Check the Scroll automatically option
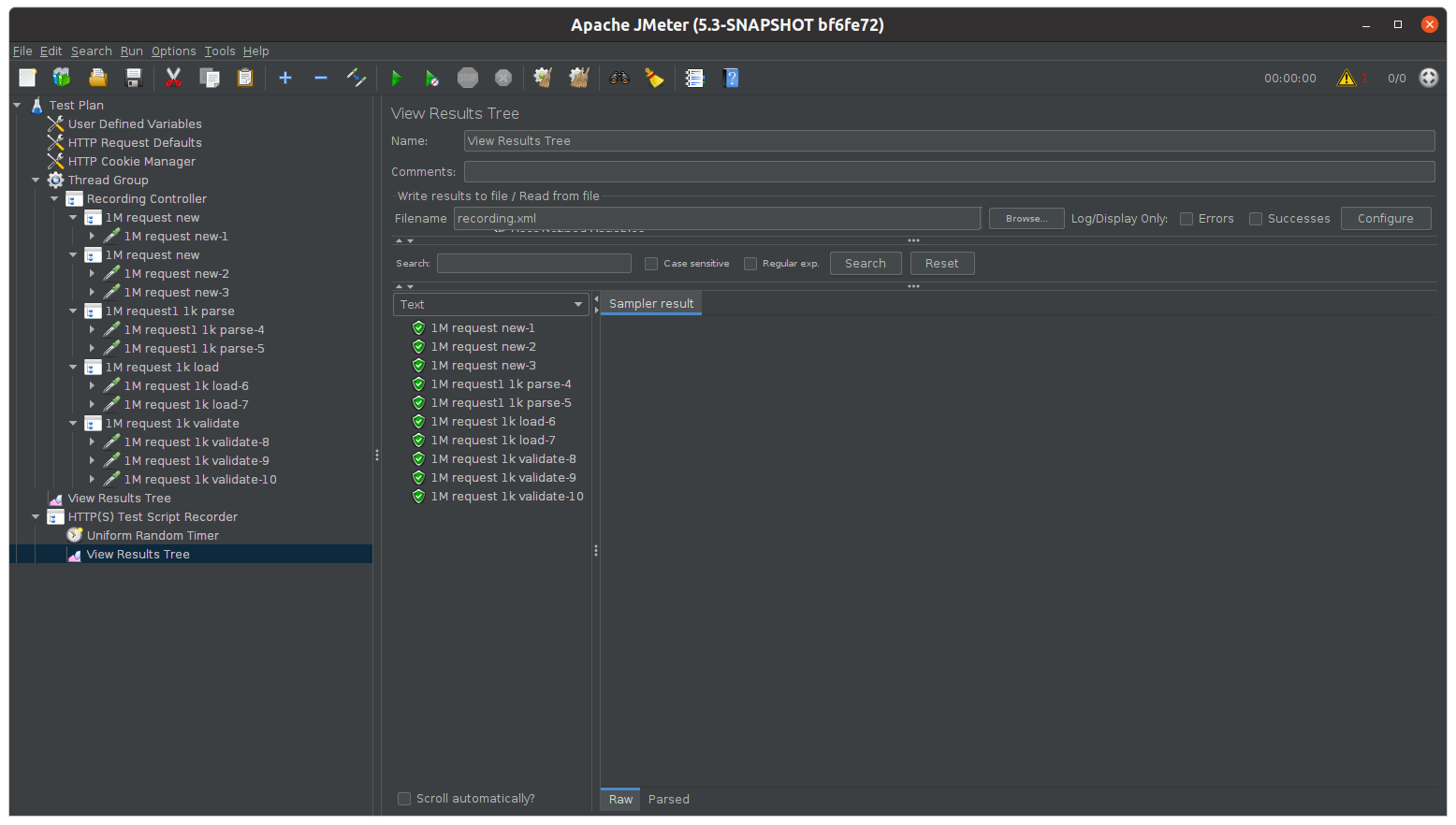1456x825 pixels. 404,798
